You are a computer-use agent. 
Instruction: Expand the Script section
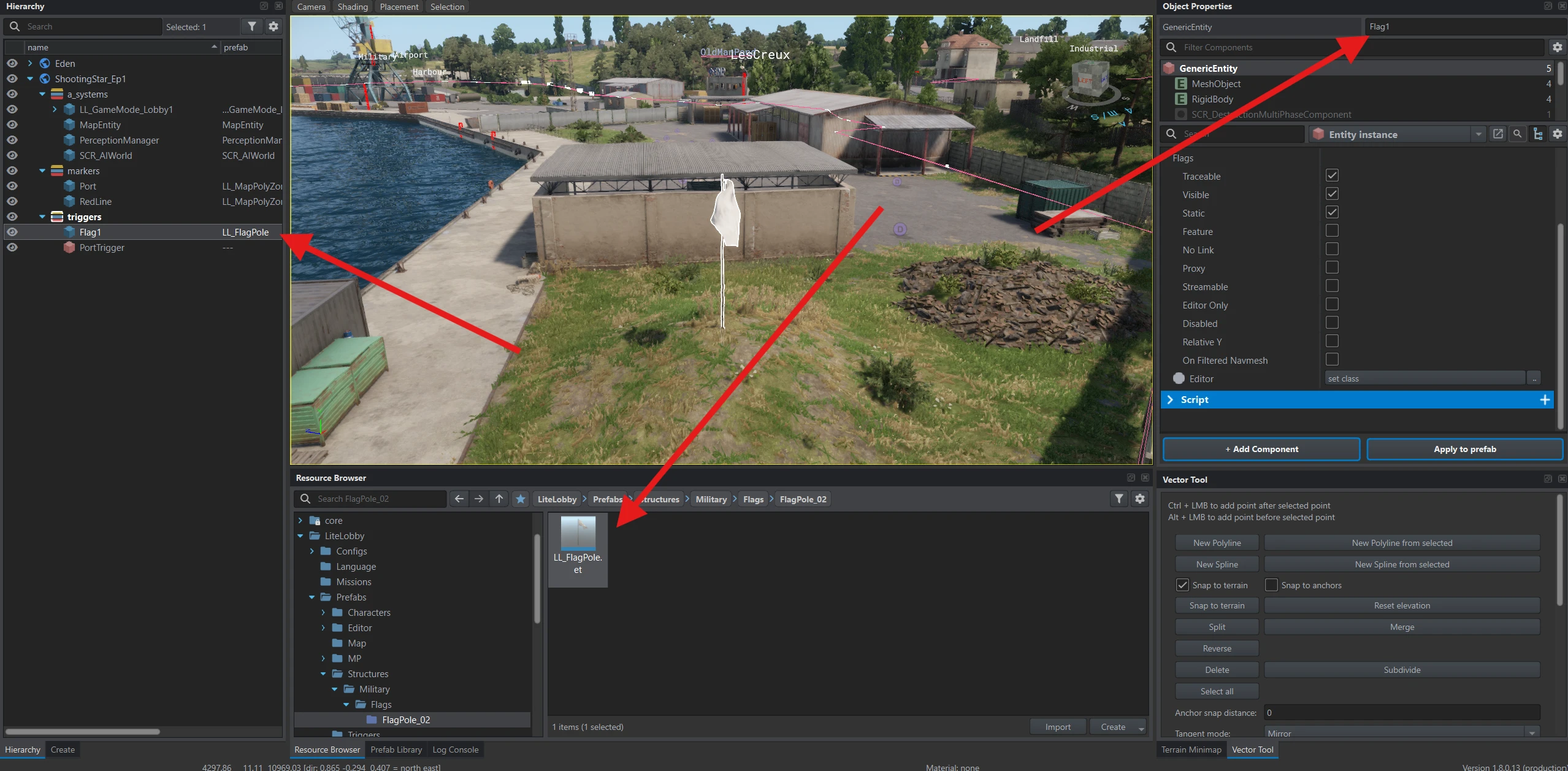click(1170, 400)
